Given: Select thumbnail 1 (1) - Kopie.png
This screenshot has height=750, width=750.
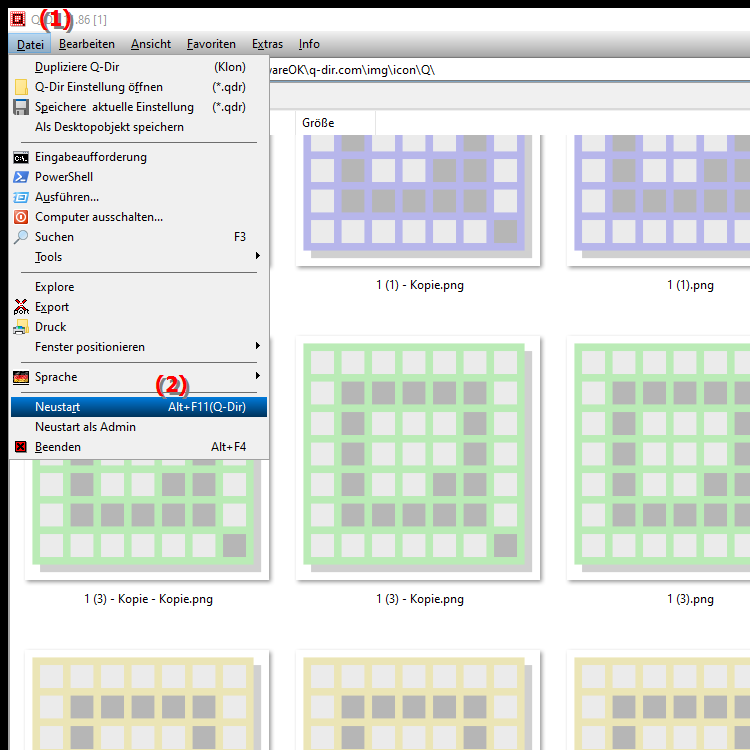Looking at the screenshot, I should (418, 200).
